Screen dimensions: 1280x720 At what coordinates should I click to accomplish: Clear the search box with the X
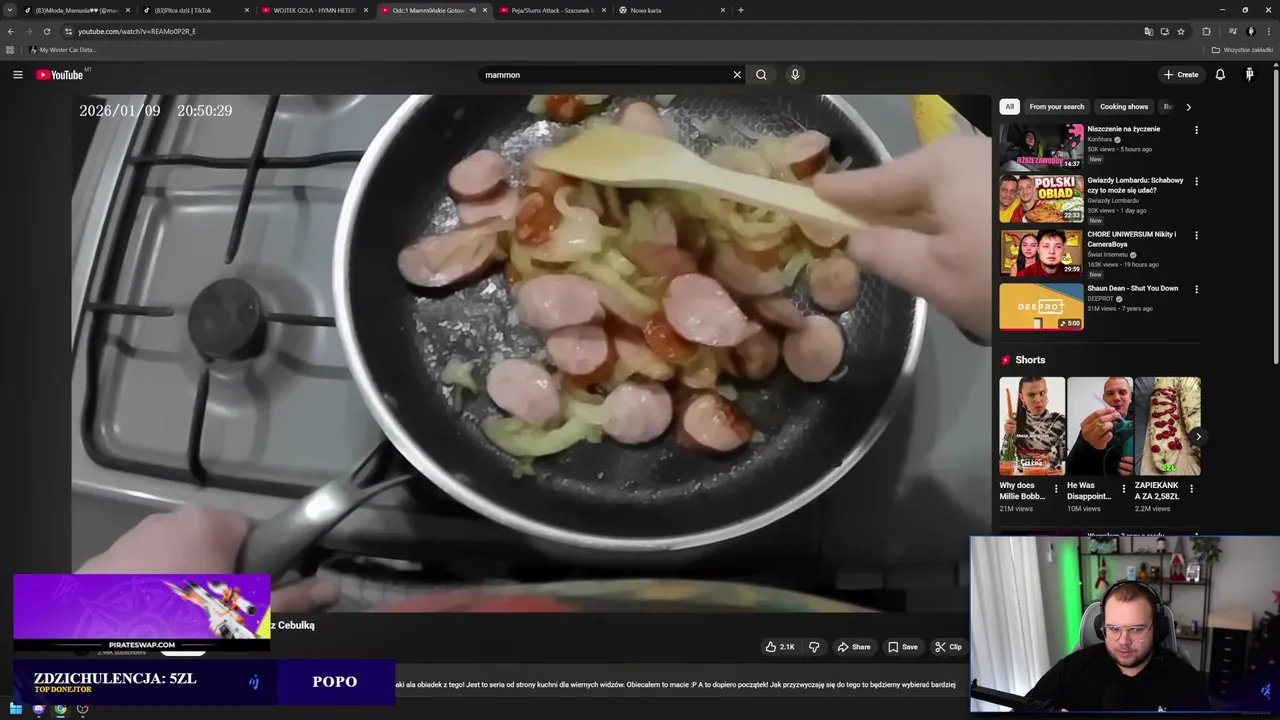(x=737, y=75)
